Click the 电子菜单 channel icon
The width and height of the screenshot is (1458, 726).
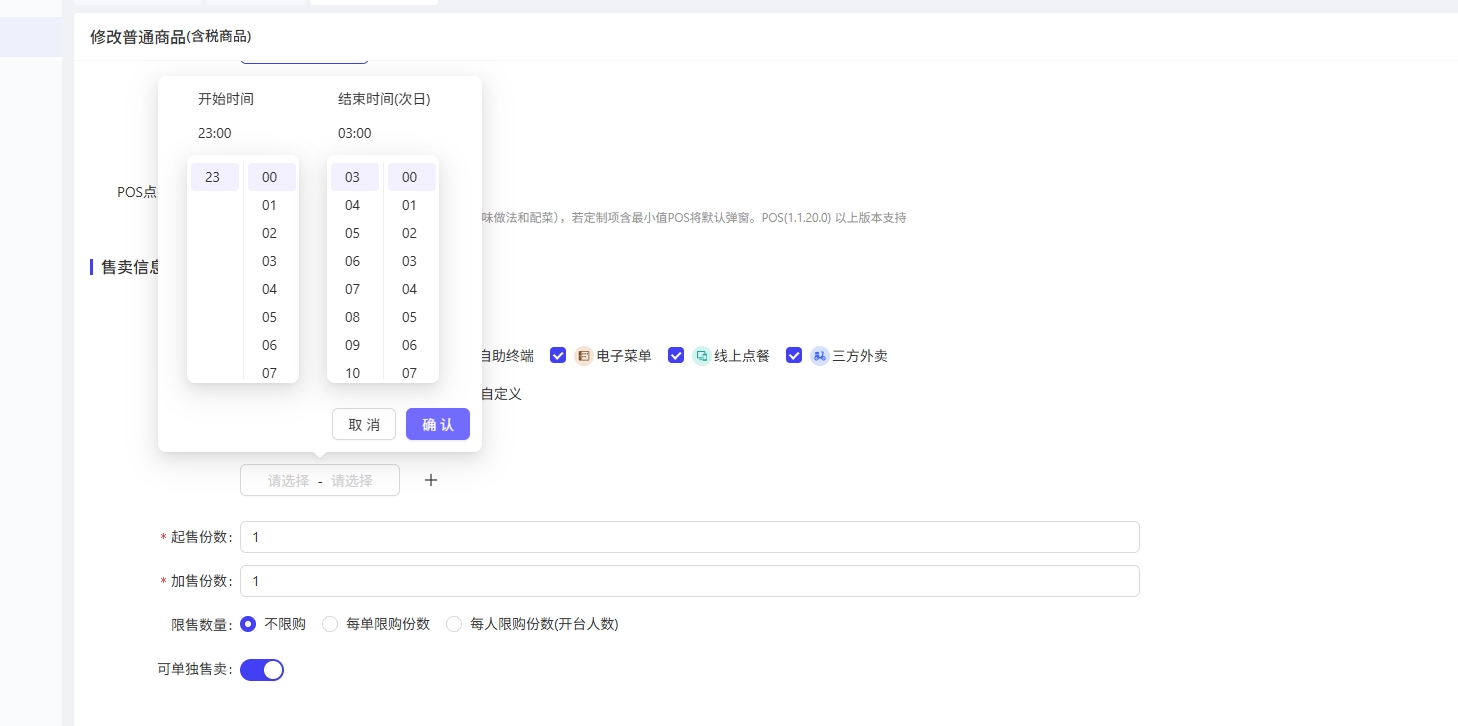tap(584, 355)
